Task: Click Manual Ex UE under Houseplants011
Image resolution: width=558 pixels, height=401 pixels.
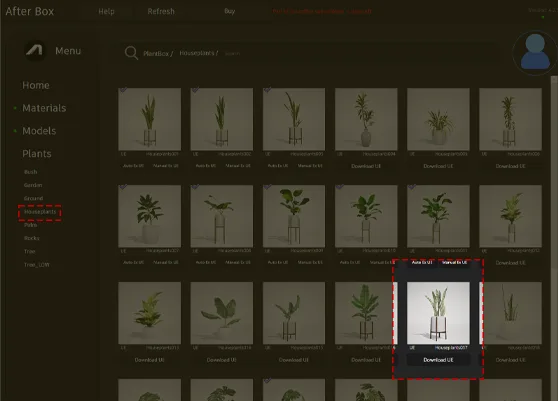Action: pos(454,263)
